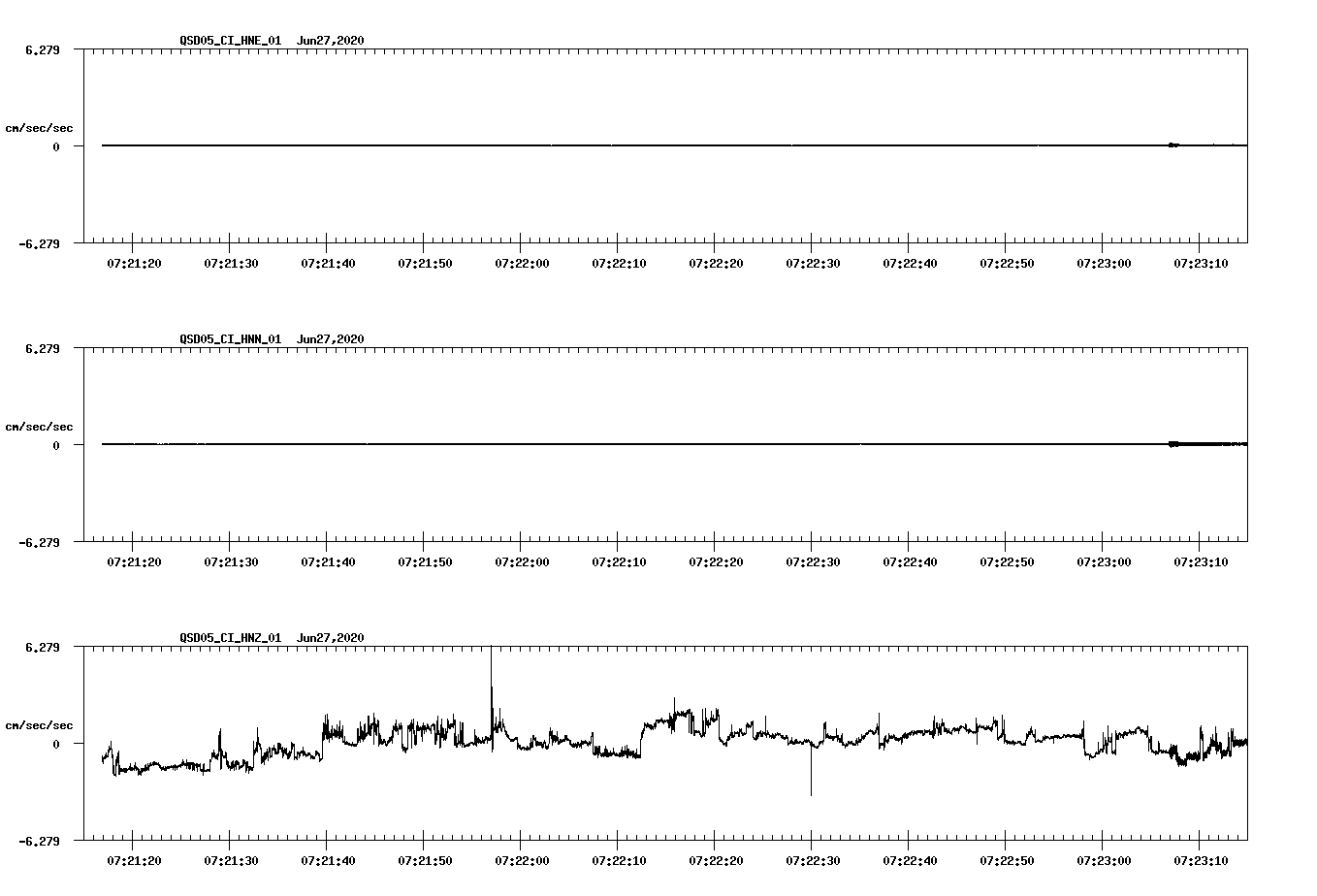Click the 6.279 upper limit of HNN plot
1317x896 pixels.
(x=43, y=348)
